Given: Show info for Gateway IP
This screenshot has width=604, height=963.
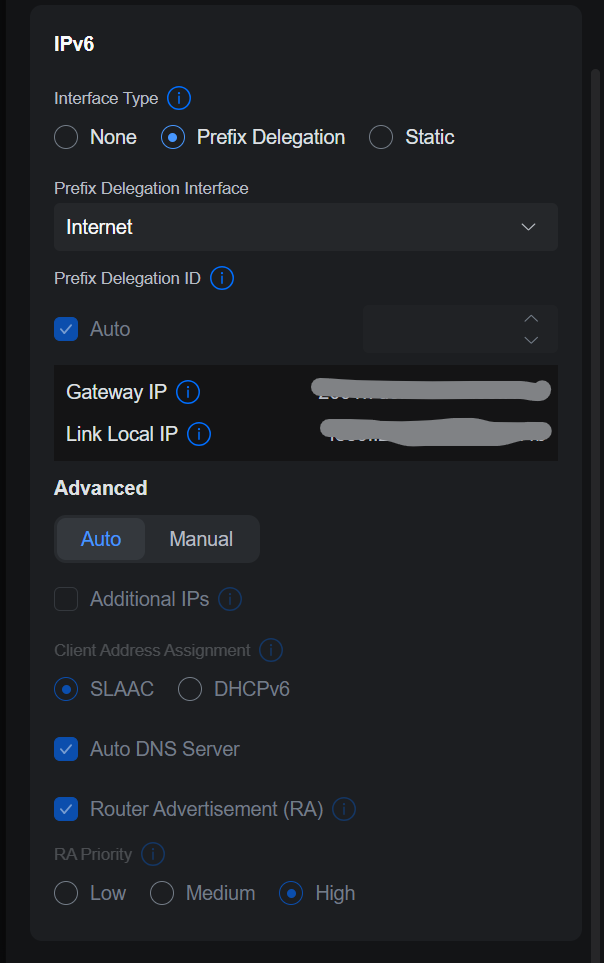Looking at the screenshot, I should 188,392.
